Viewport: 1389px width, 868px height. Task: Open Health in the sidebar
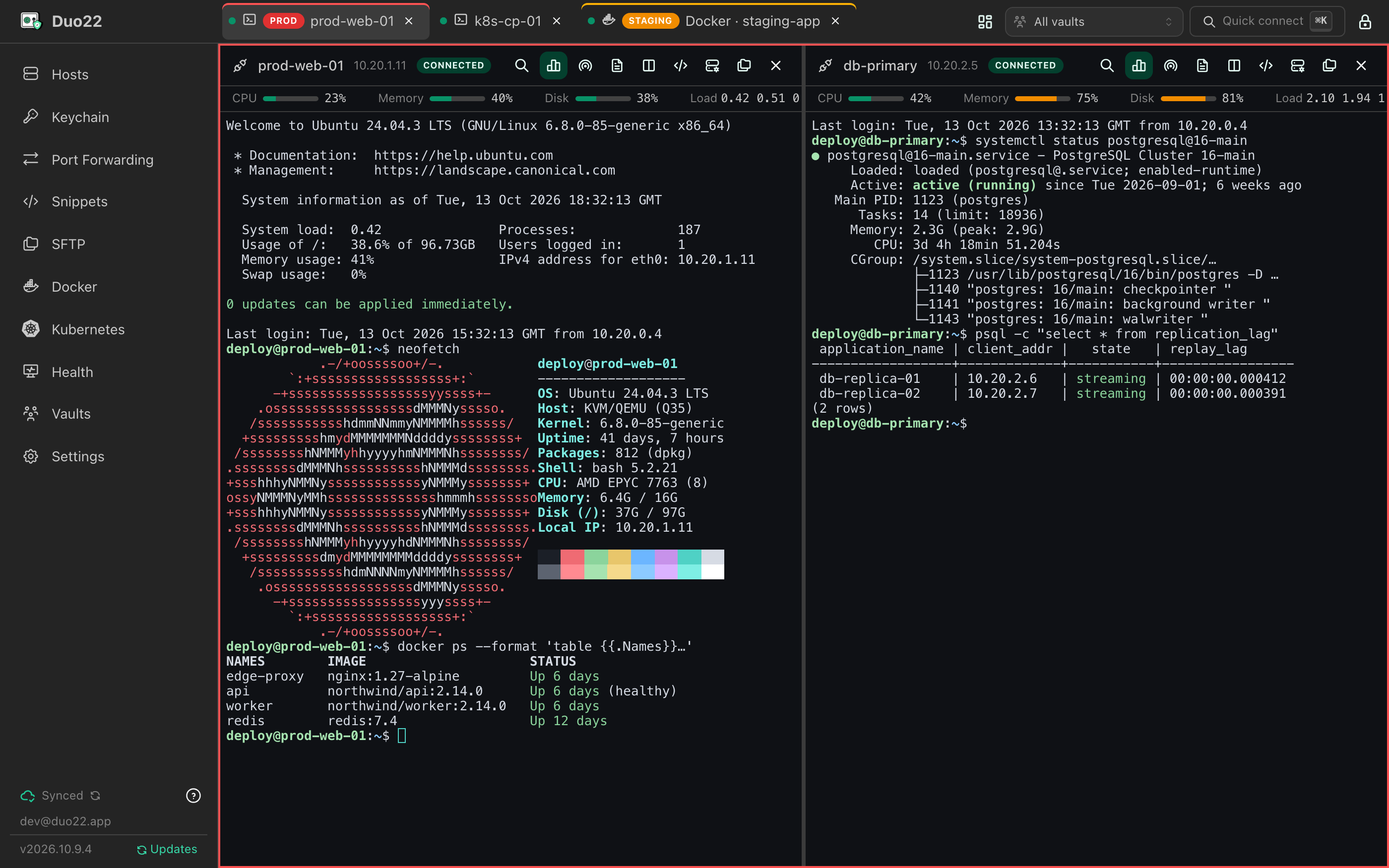coord(109,372)
